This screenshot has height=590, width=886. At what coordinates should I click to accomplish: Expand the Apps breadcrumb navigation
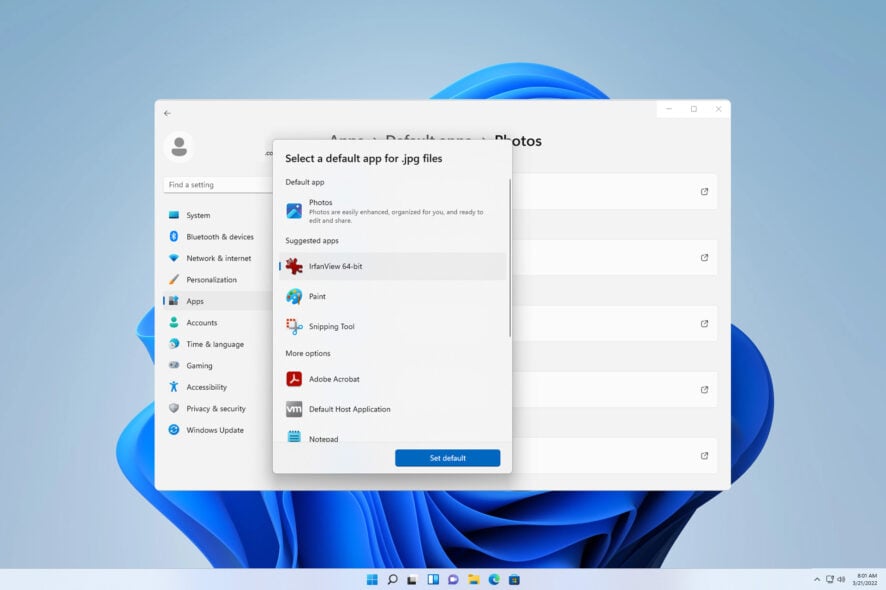pyautogui.click(x=345, y=141)
